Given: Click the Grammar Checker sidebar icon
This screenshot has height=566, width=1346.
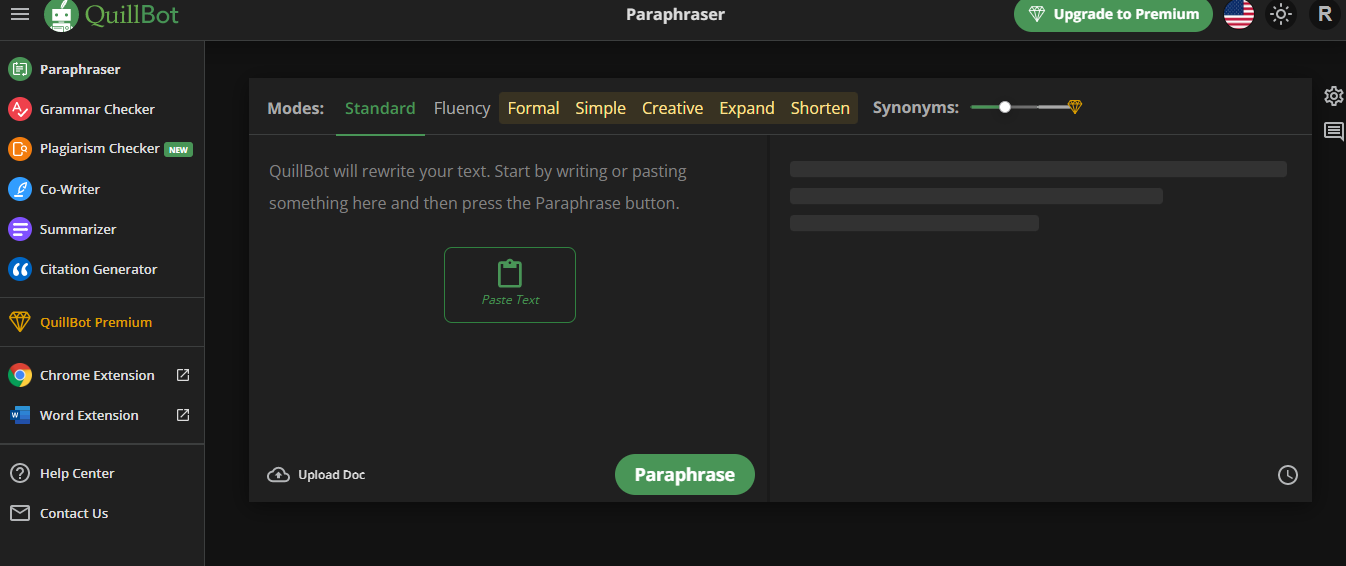Looking at the screenshot, I should 20,109.
